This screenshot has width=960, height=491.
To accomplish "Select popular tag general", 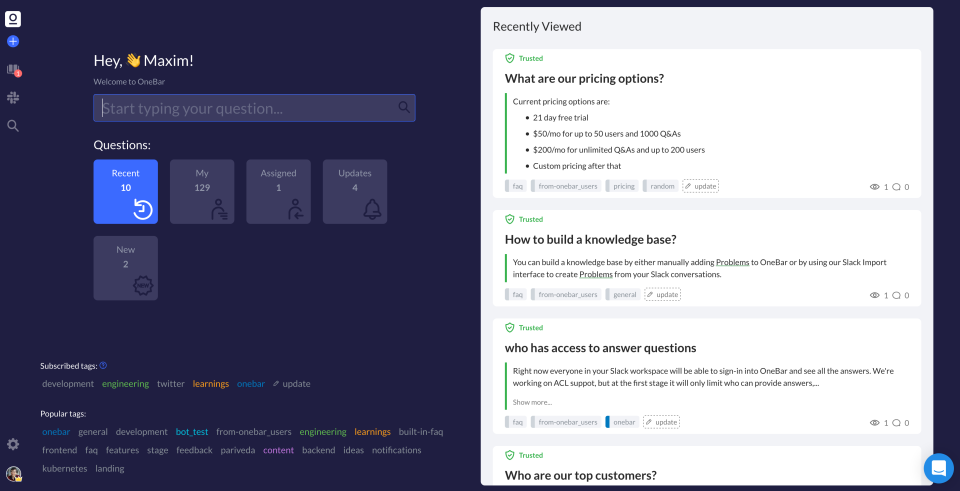I will 93,432.
